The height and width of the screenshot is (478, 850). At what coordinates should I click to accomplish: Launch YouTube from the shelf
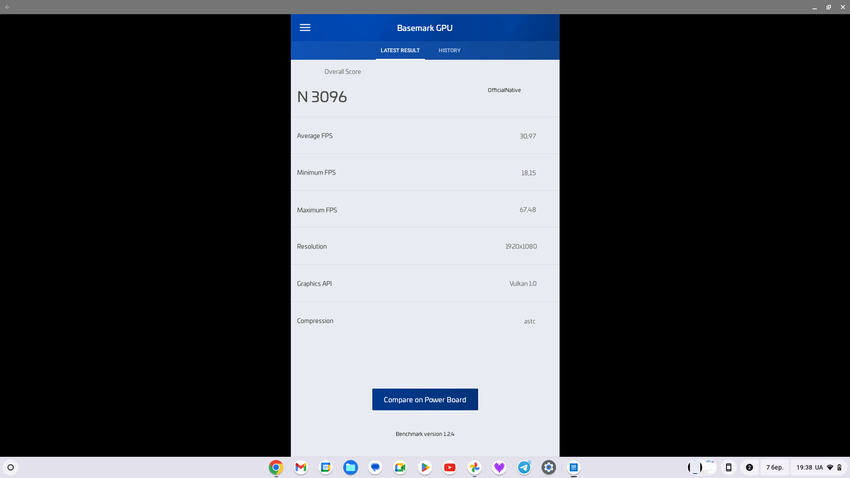click(450, 467)
